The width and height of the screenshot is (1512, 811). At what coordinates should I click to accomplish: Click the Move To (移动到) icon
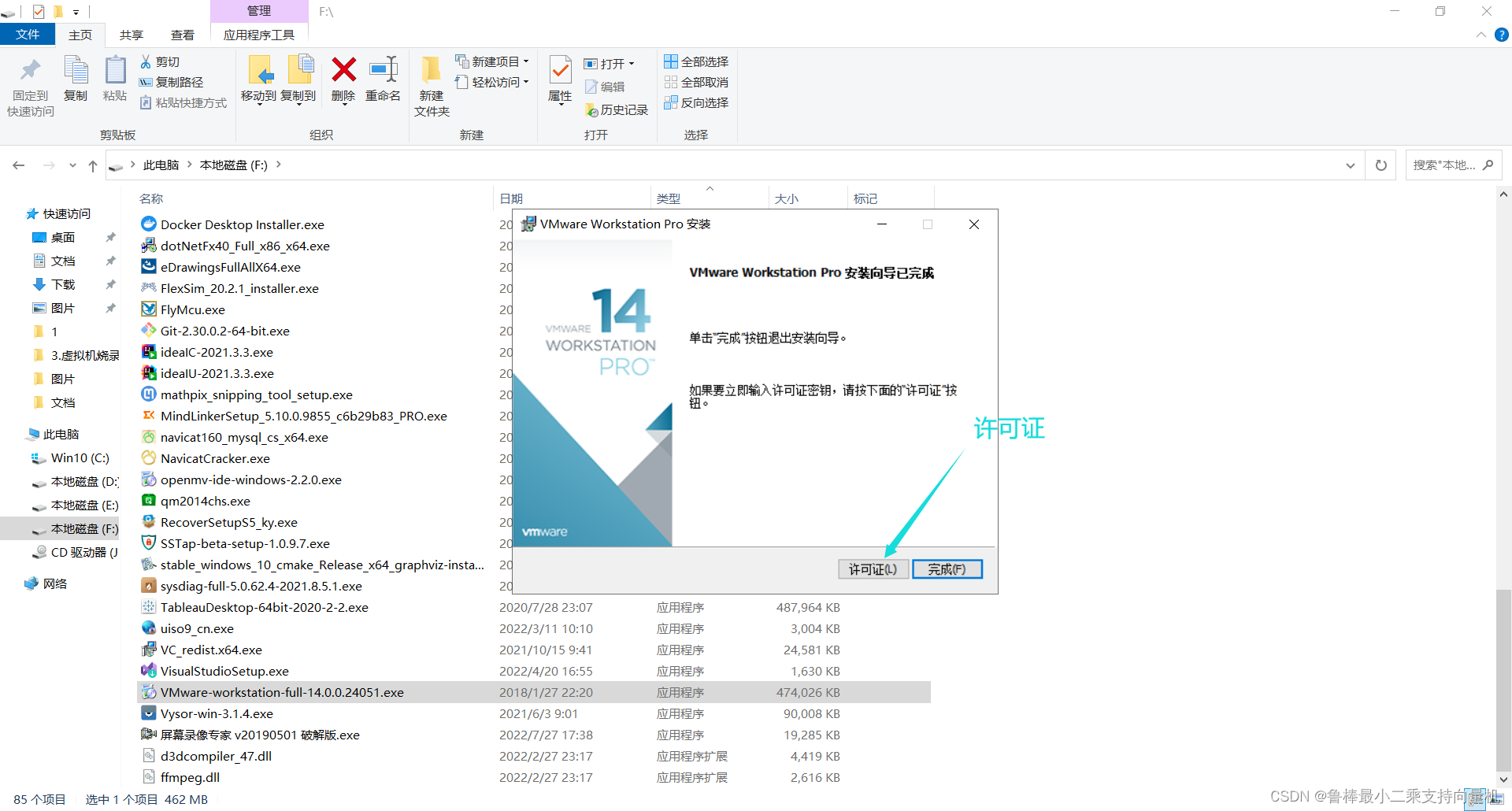point(259,70)
